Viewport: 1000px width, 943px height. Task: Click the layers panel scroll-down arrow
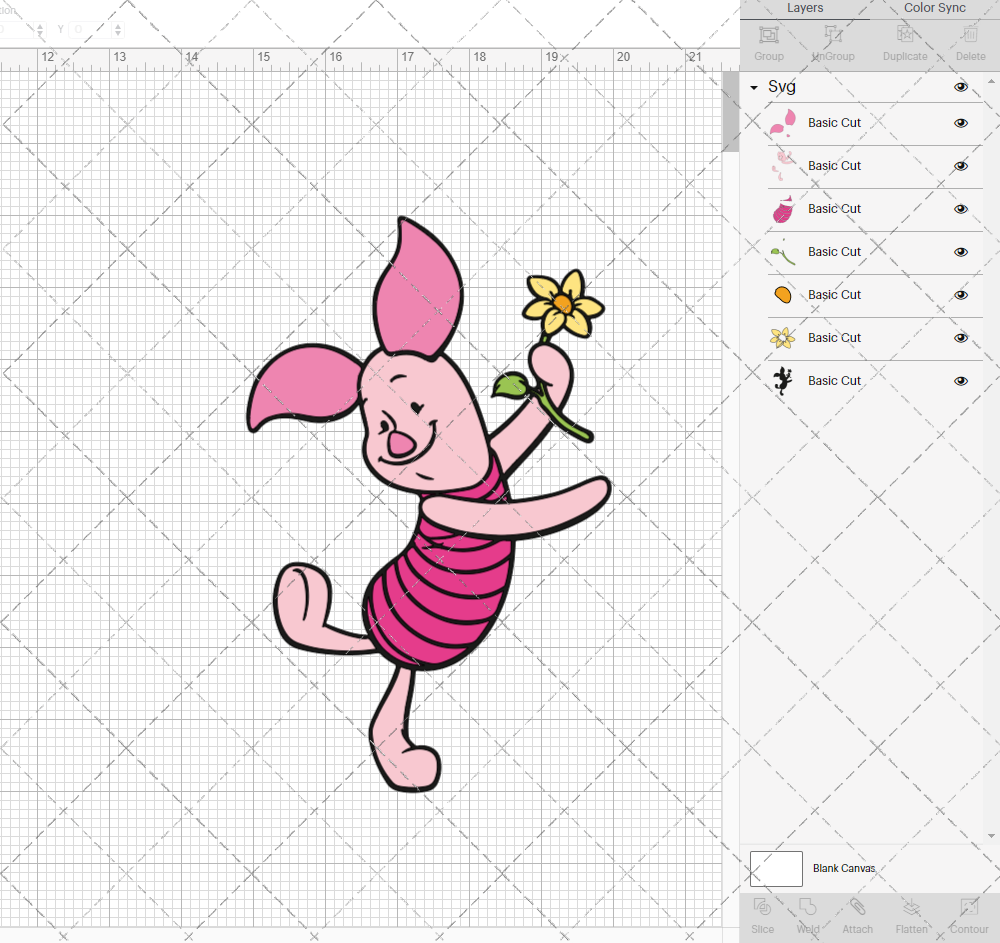tap(990, 835)
